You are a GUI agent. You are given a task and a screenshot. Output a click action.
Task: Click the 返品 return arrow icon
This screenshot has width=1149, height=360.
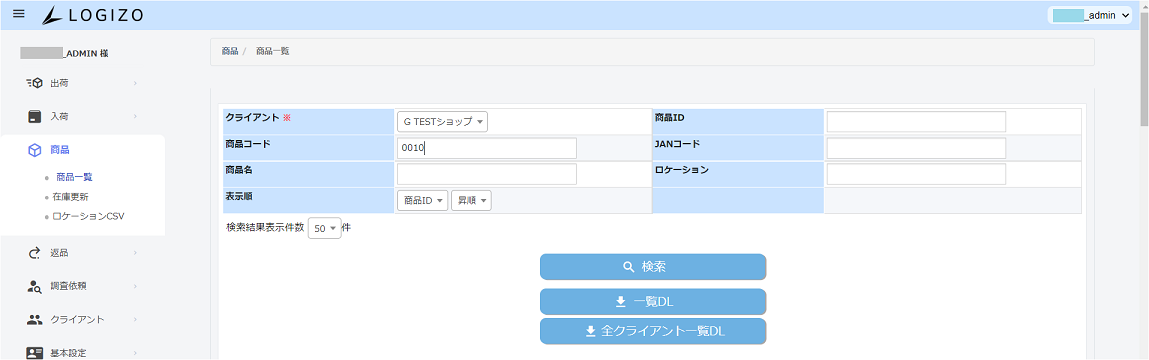click(34, 253)
